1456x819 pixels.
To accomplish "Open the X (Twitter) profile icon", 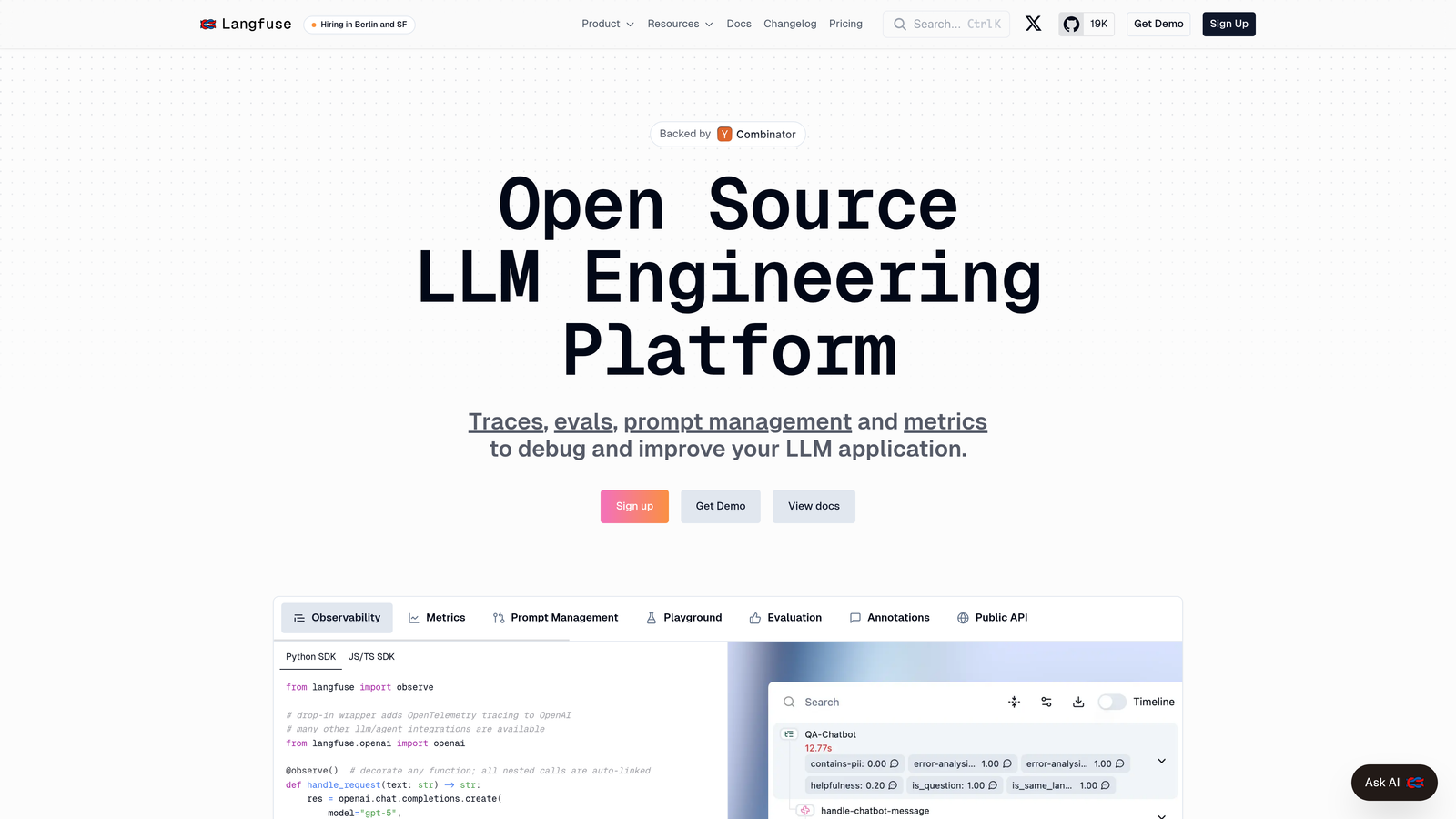I will click(1033, 24).
